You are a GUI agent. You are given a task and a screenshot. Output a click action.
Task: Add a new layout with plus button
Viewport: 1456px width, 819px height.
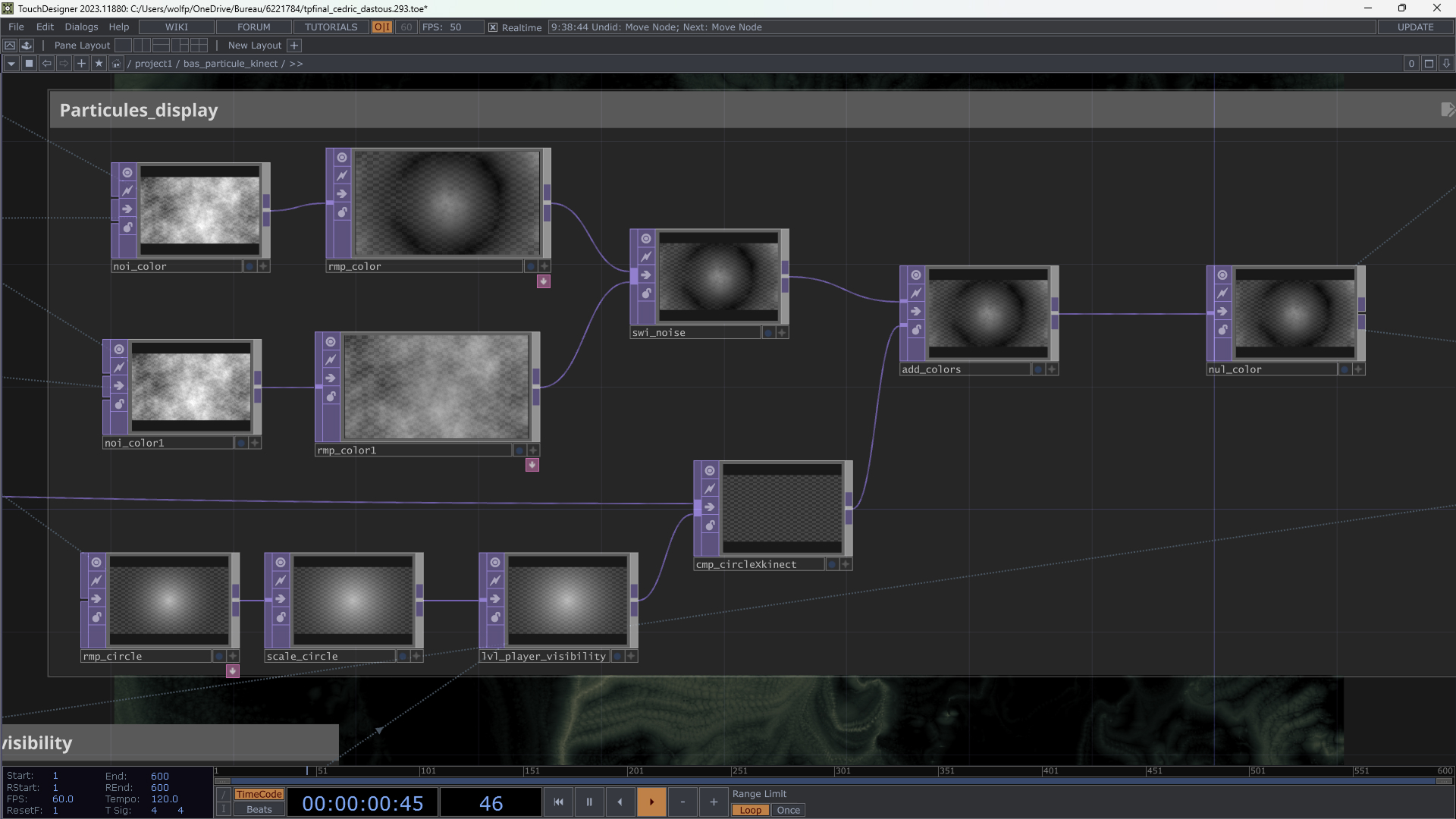pyautogui.click(x=294, y=45)
